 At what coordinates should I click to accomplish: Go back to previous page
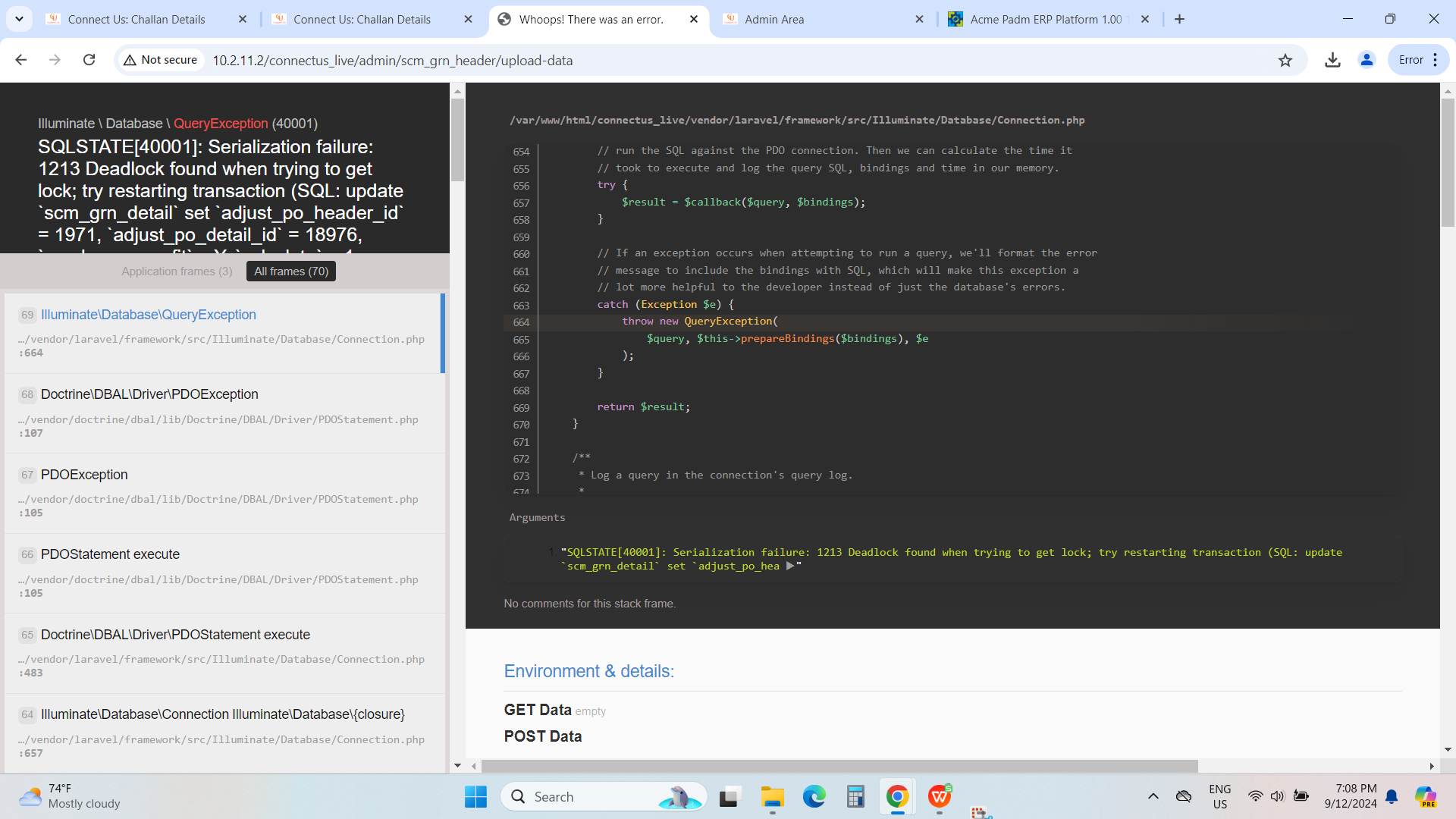pos(21,60)
